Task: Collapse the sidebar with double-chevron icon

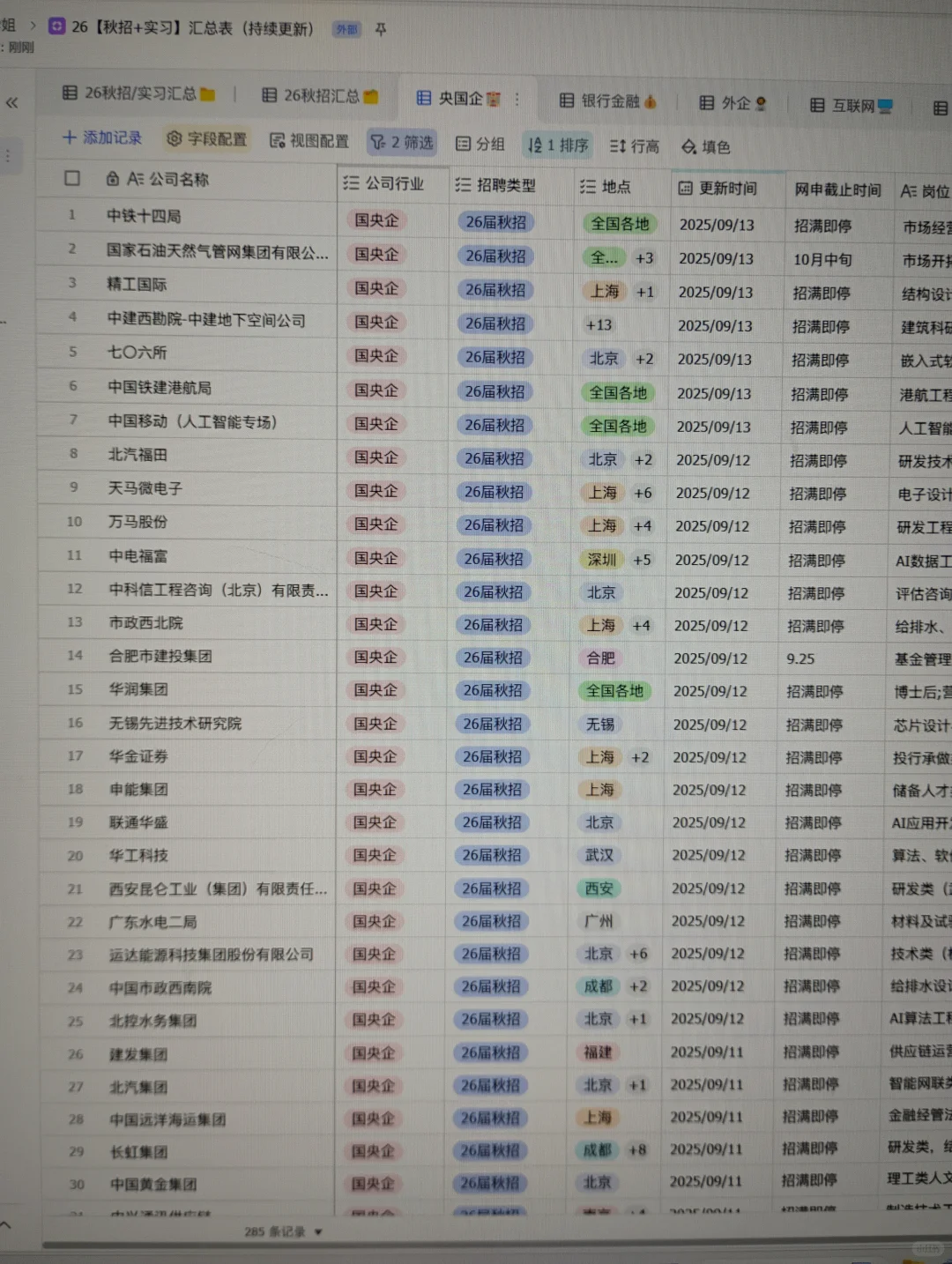Action: (12, 103)
